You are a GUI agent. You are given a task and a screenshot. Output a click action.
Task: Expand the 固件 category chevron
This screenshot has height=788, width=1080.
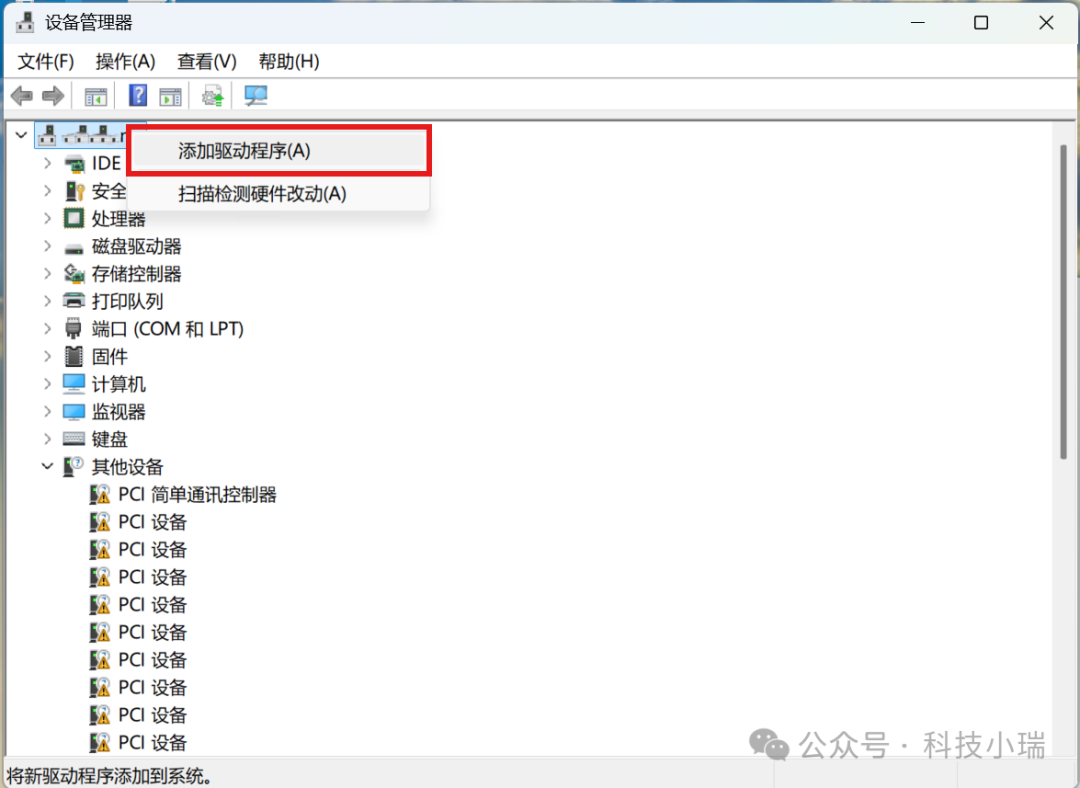click(48, 356)
